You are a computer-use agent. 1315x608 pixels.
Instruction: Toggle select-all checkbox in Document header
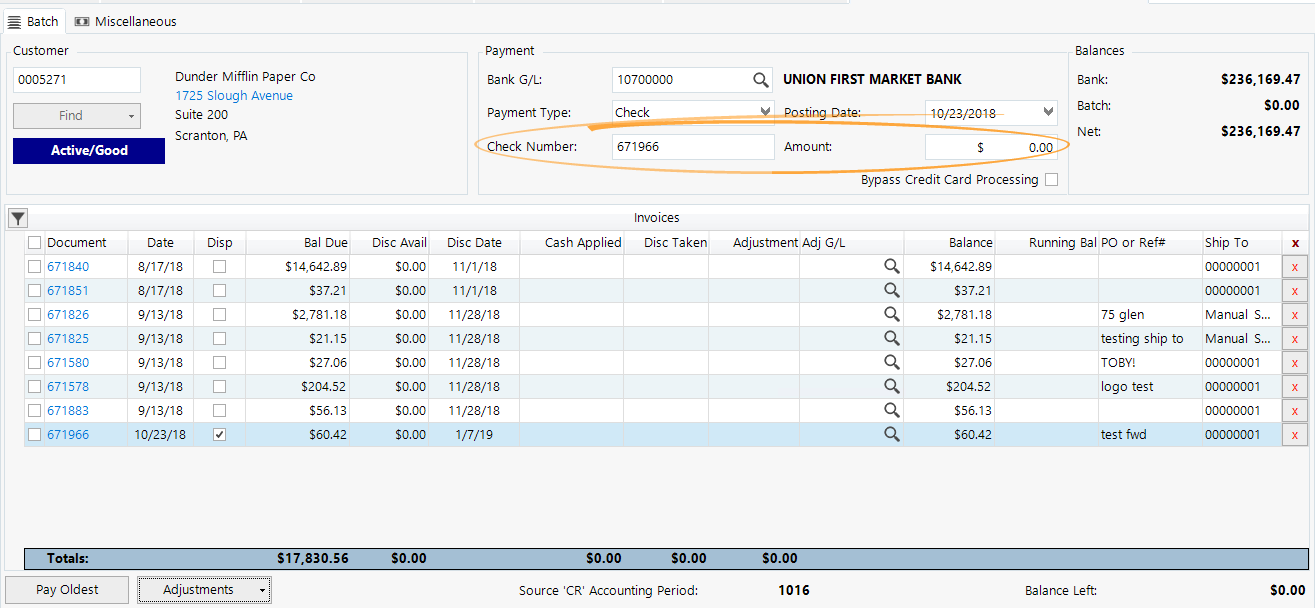35,243
